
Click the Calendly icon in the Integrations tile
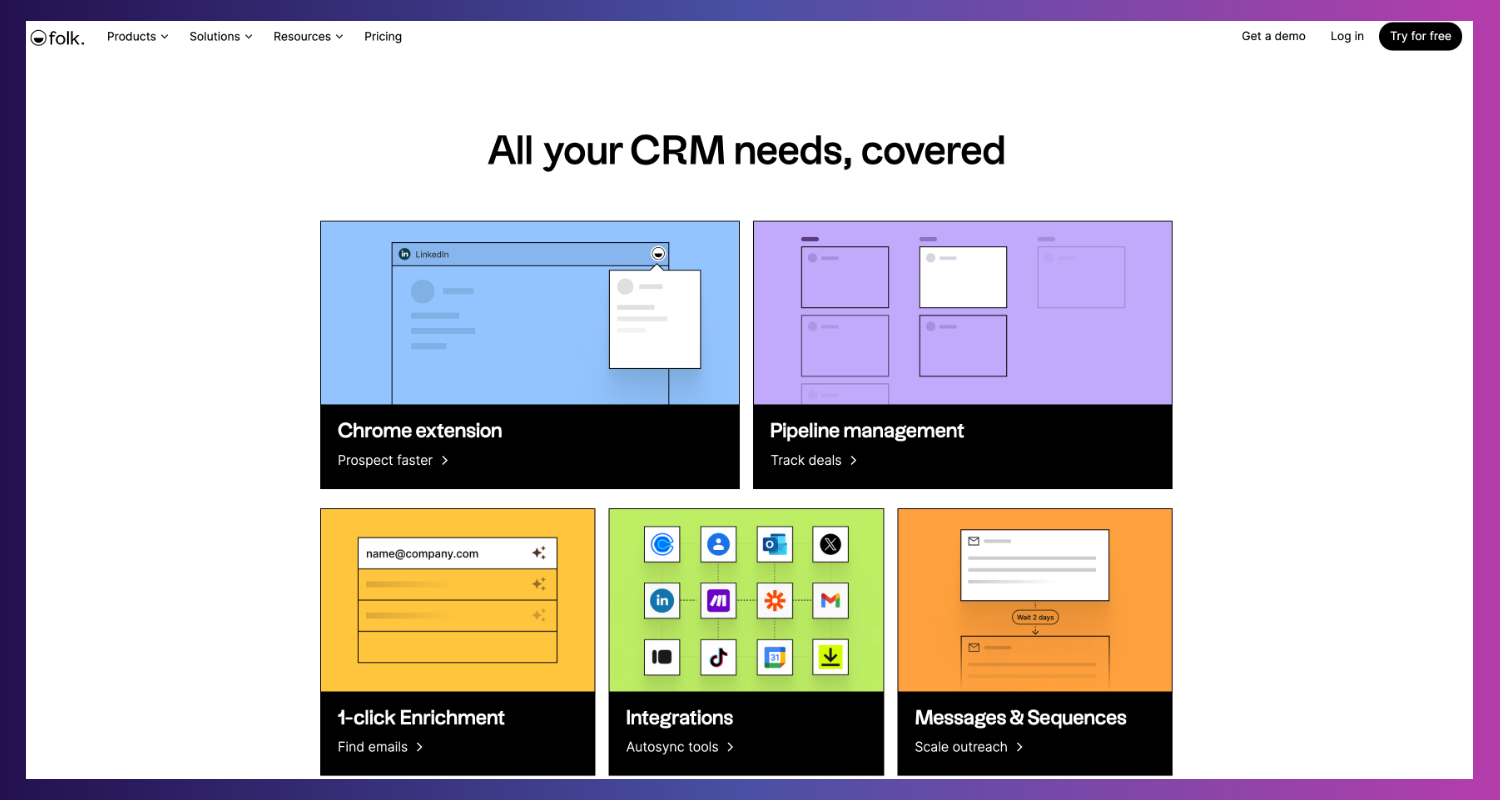click(x=662, y=544)
